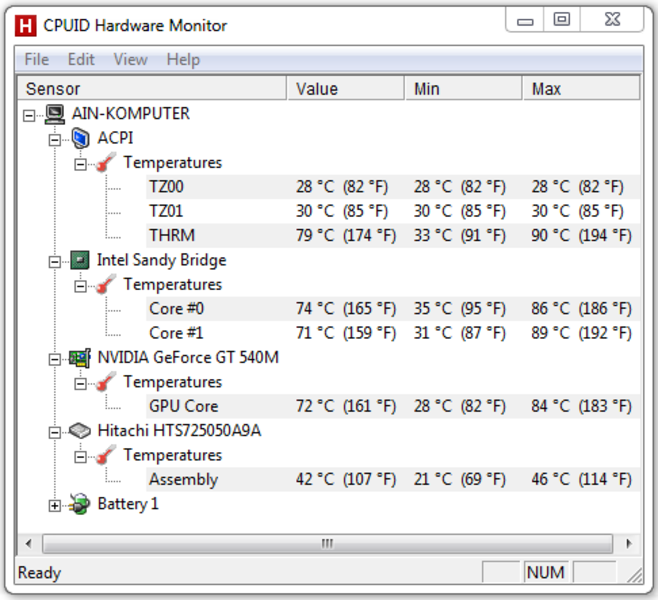Click Core #0 value 74 °C (165 °F)
Image resolution: width=658 pixels, height=600 pixels.
346,309
